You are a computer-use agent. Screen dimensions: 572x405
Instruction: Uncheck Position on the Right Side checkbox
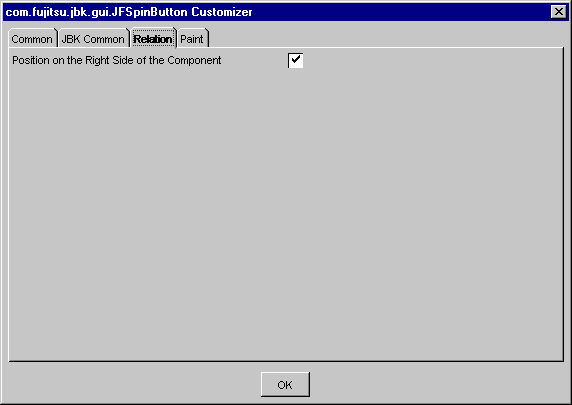[x=295, y=60]
